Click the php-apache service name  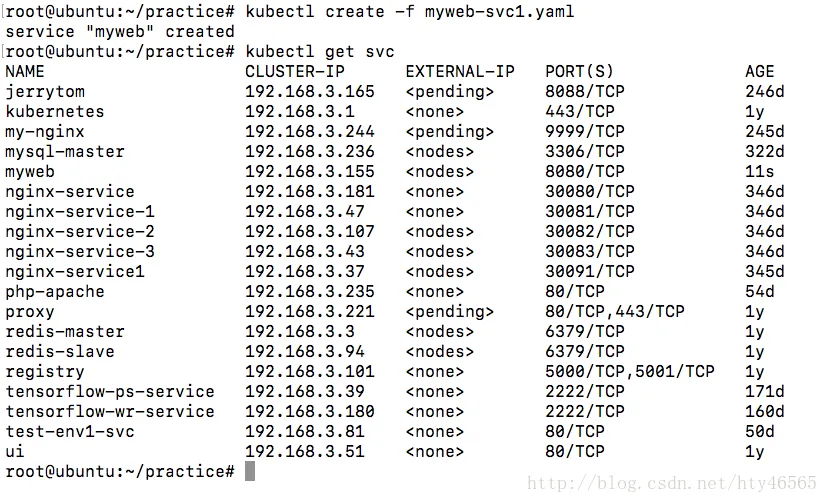pyautogui.click(x=55, y=291)
